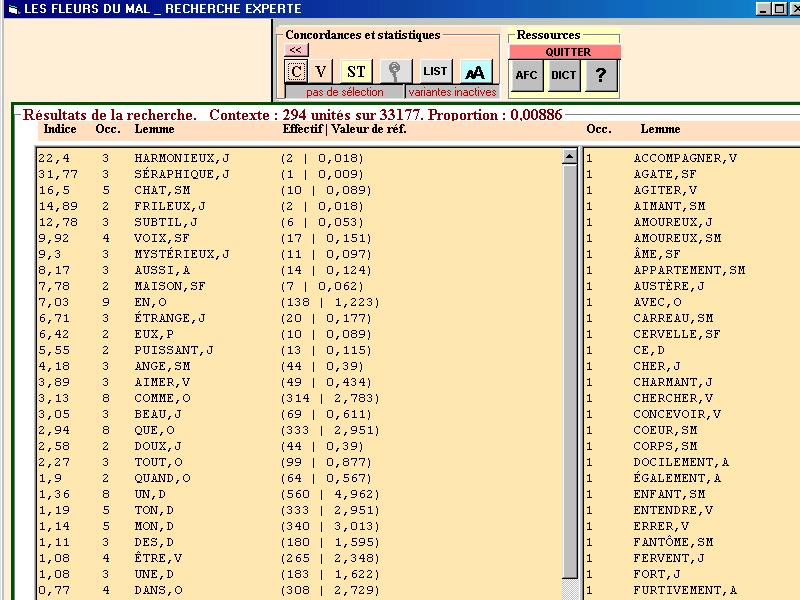Screen dimensions: 800x600
Task: Select AMOUREUX,SM in the right list
Action: pyautogui.click(x=692, y=238)
